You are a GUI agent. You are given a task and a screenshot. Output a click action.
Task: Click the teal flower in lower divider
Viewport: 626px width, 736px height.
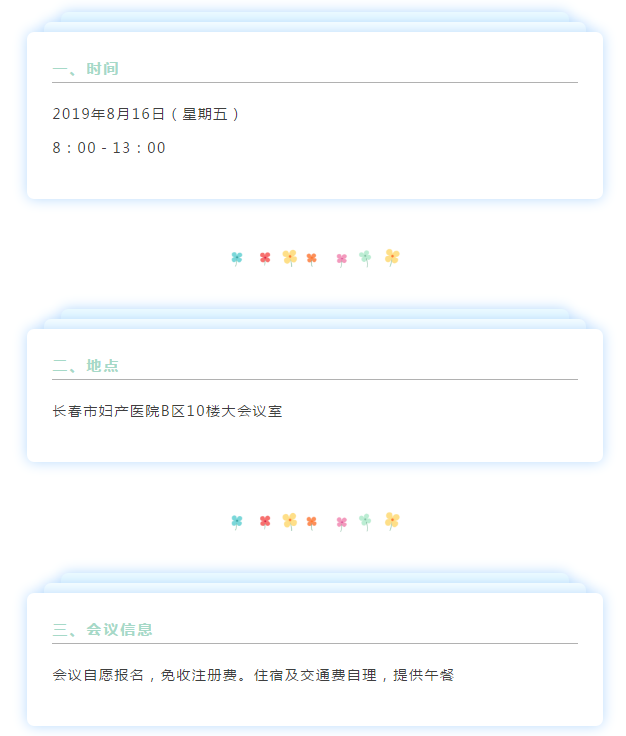pyautogui.click(x=237, y=522)
